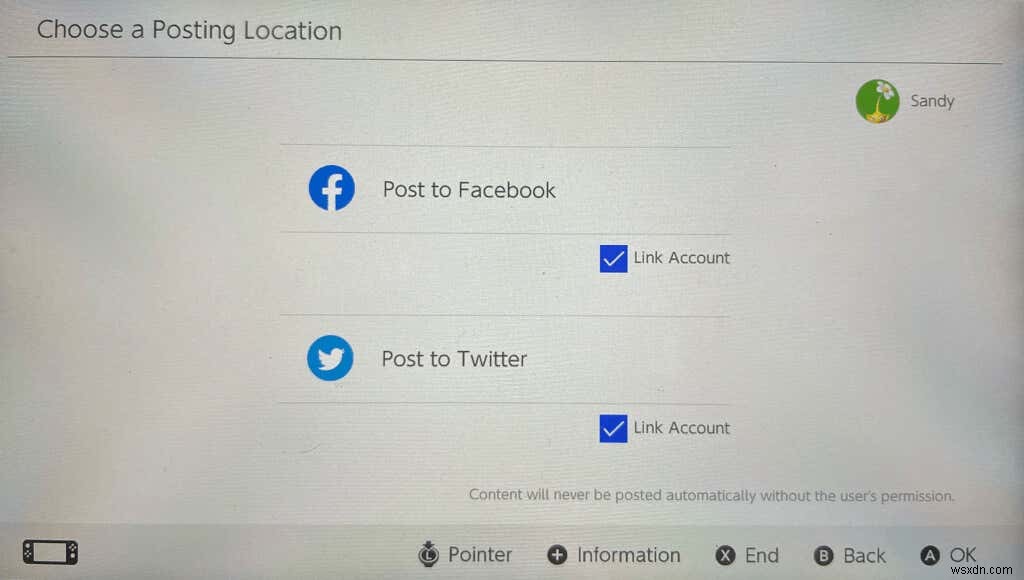1024x580 pixels.
Task: Click the Pointer text label
Action: pos(479,555)
